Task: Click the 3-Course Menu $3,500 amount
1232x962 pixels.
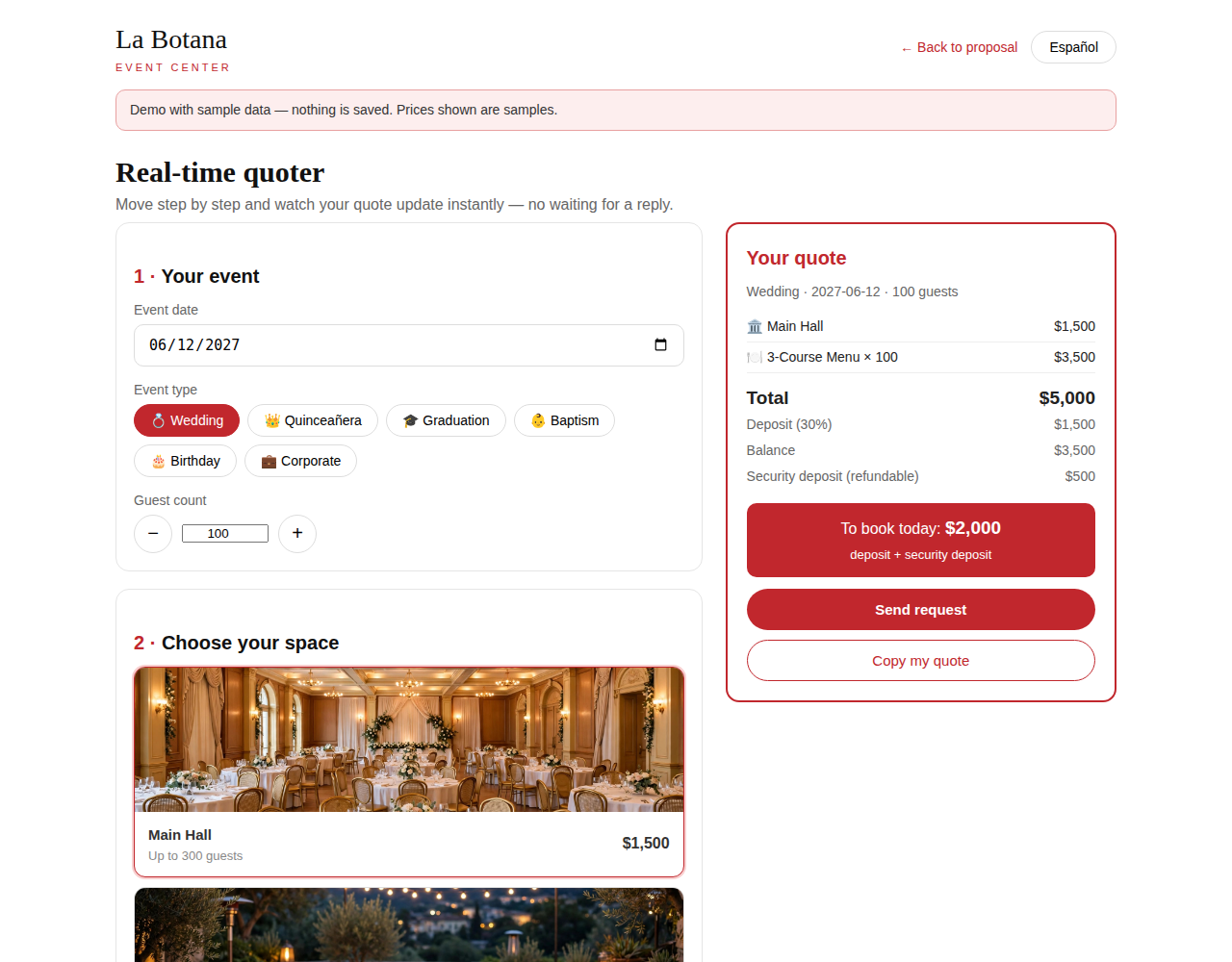Action: point(1074,357)
